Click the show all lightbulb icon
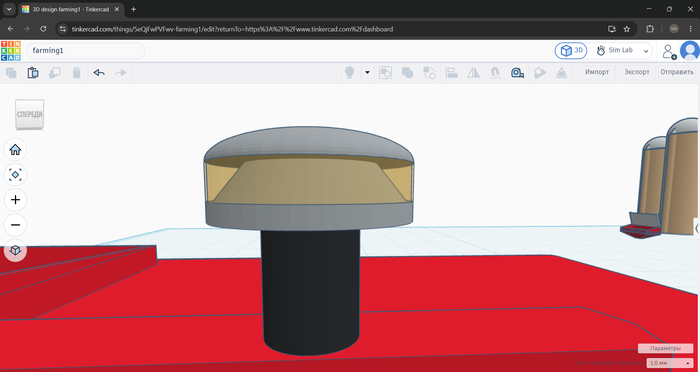This screenshot has height=372, width=700. 350,73
